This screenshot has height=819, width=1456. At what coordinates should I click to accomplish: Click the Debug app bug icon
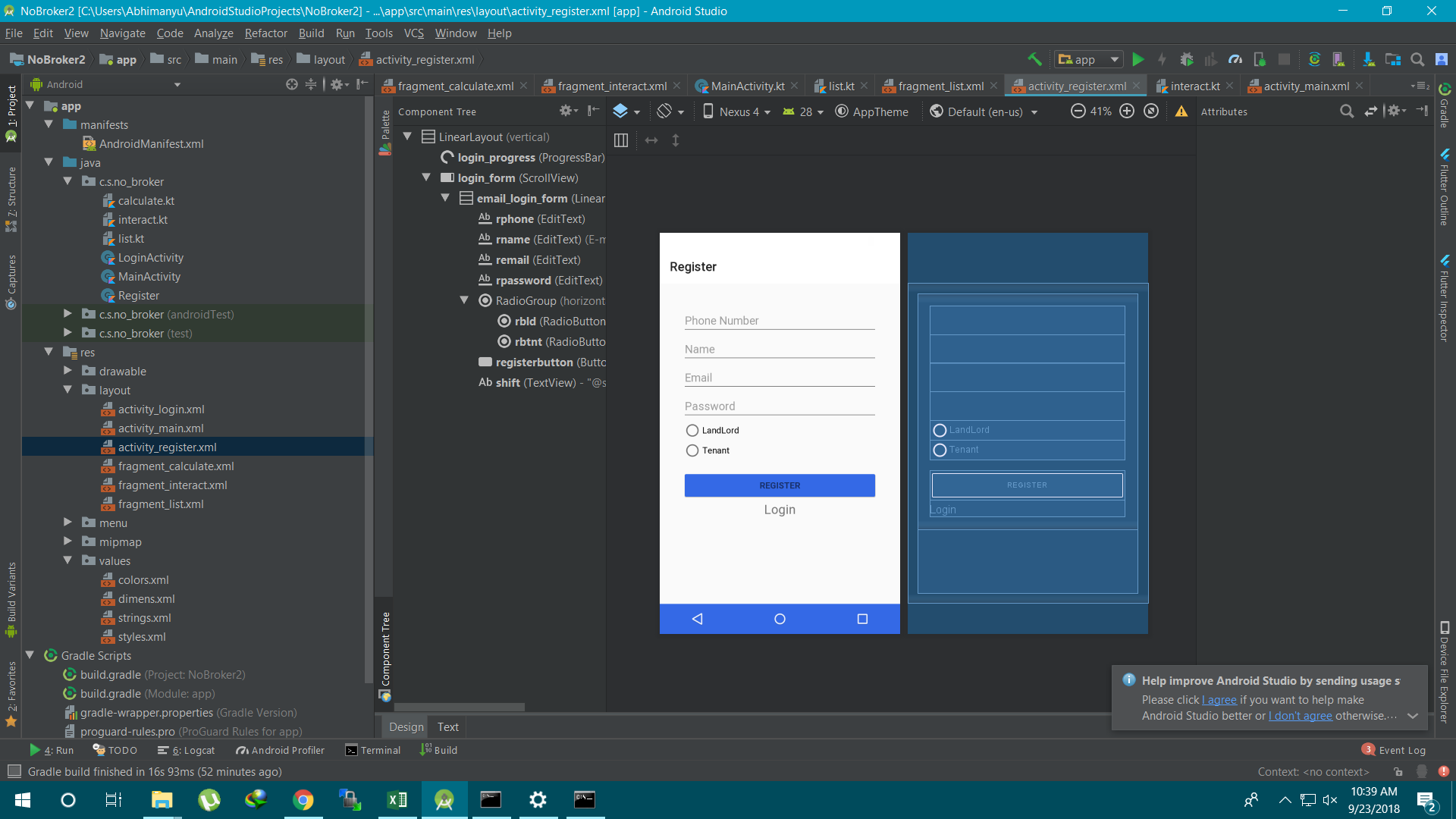(x=1187, y=59)
